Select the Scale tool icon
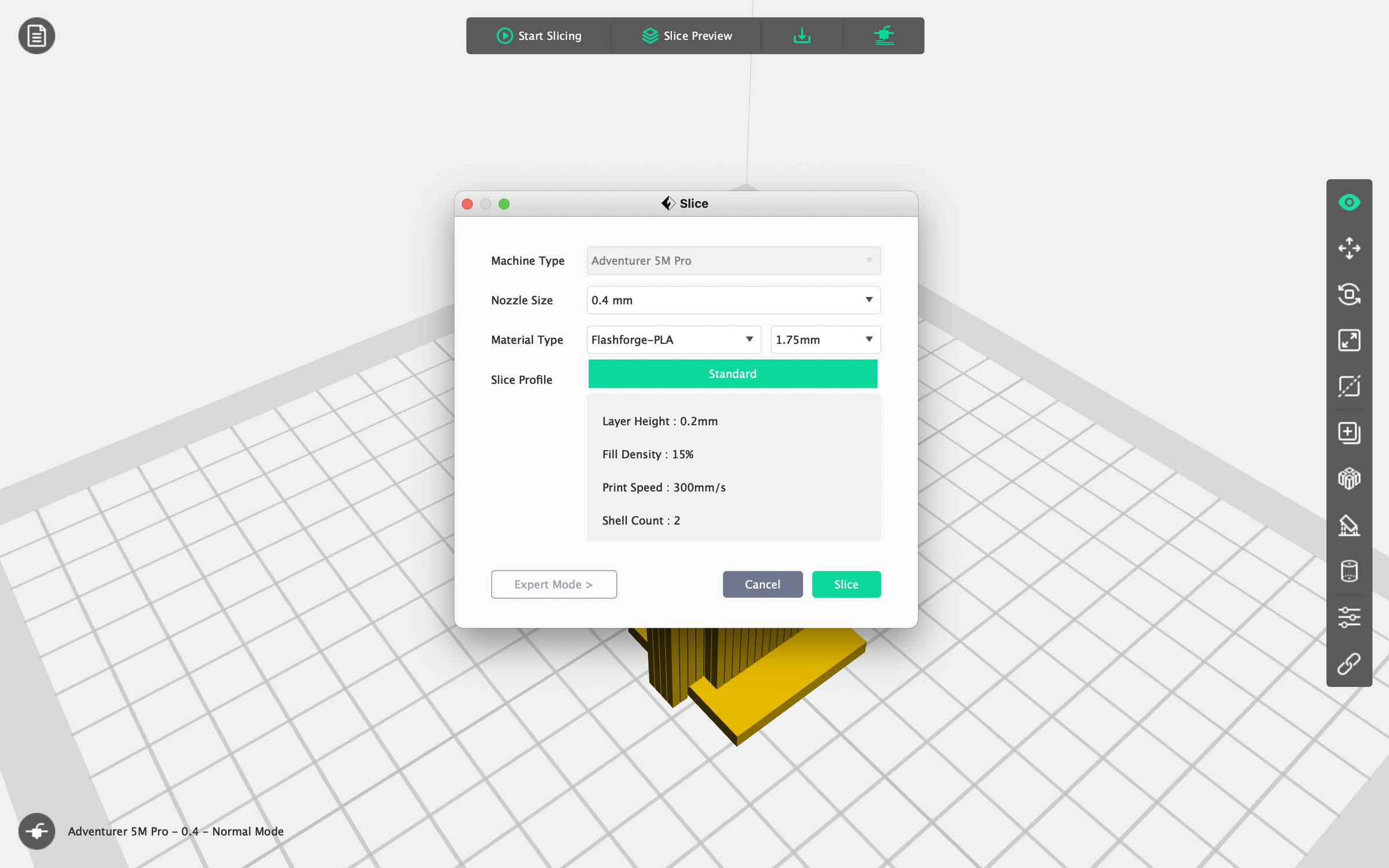The width and height of the screenshot is (1389, 868). tap(1348, 340)
